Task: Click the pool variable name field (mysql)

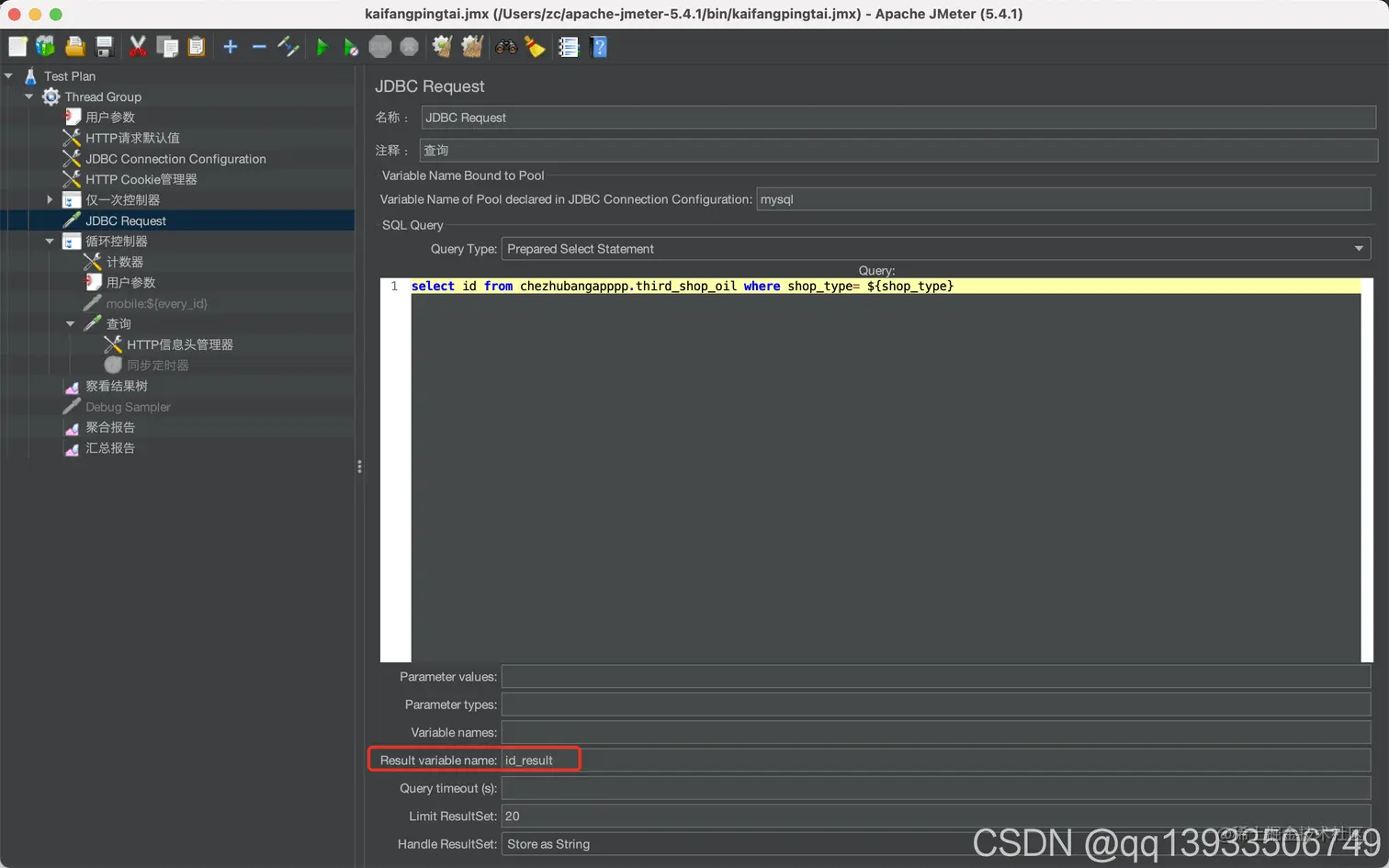Action: tap(1064, 199)
